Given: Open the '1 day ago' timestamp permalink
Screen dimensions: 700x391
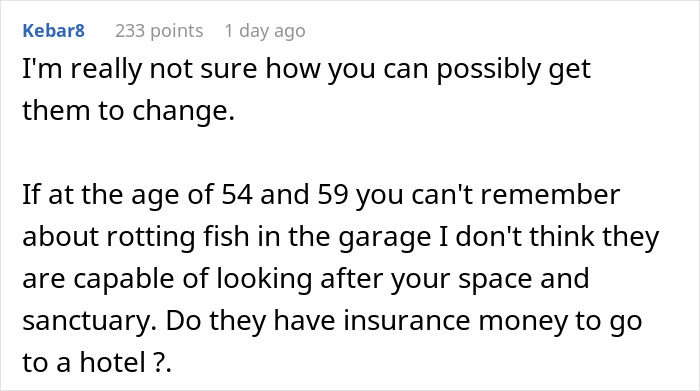Looking at the screenshot, I should [x=265, y=31].
